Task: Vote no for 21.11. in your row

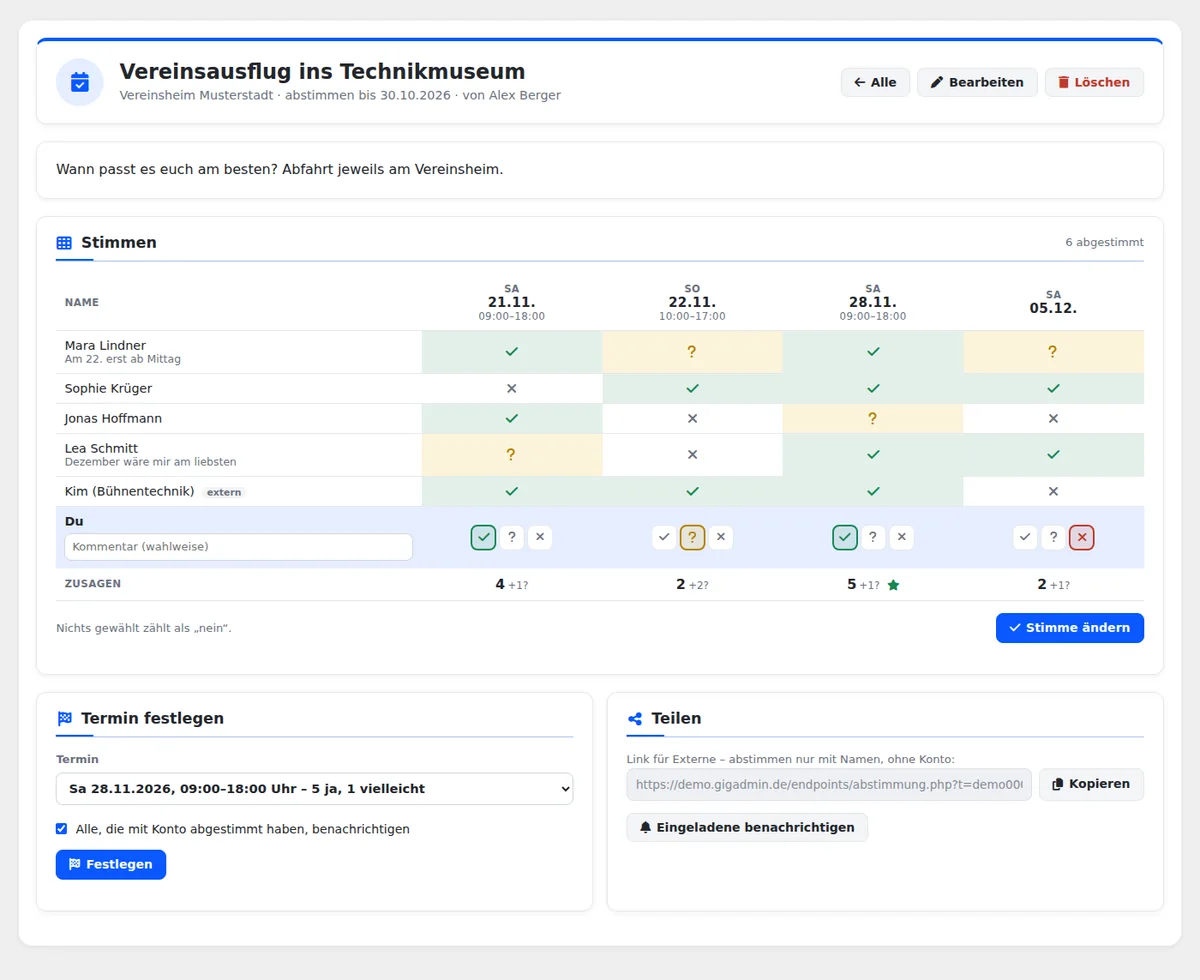Action: pyautogui.click(x=540, y=537)
